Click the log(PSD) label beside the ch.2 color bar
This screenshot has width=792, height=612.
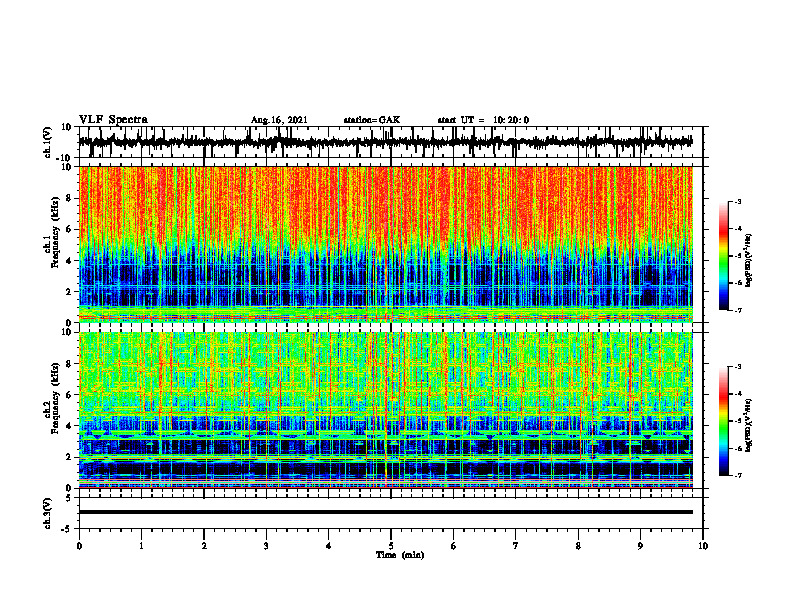749,425
